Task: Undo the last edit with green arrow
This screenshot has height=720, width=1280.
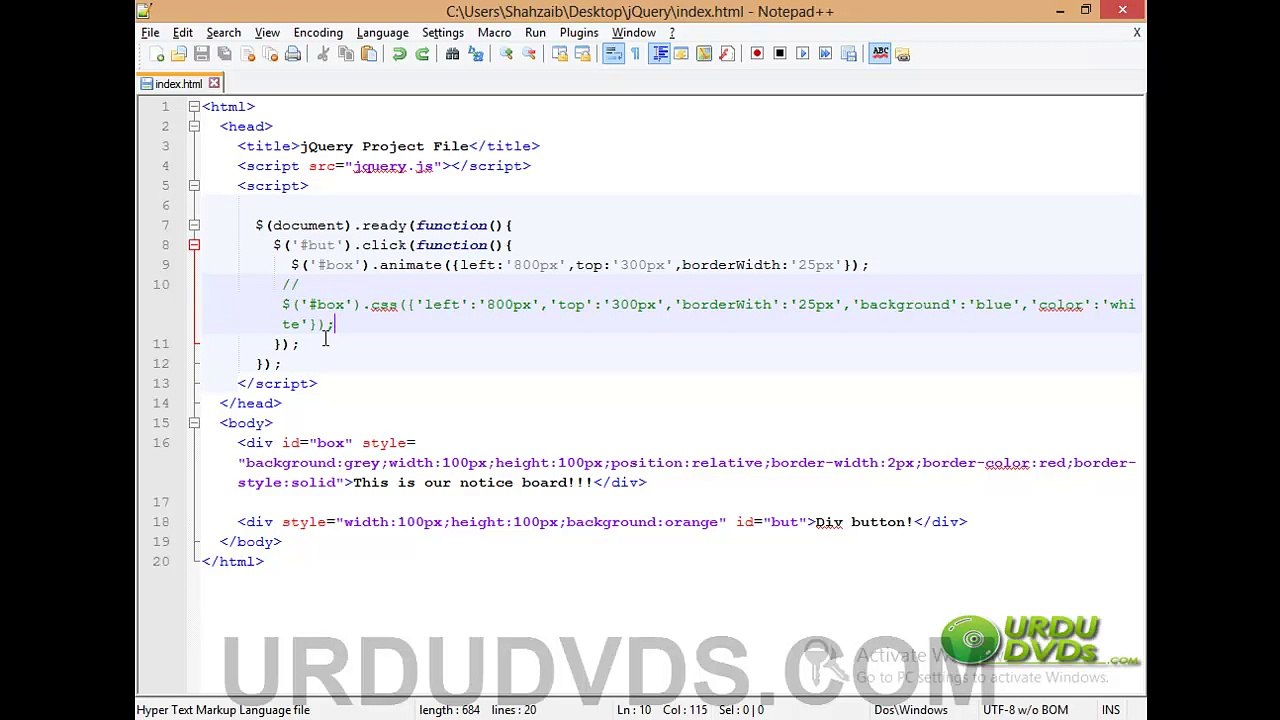Action: (399, 54)
